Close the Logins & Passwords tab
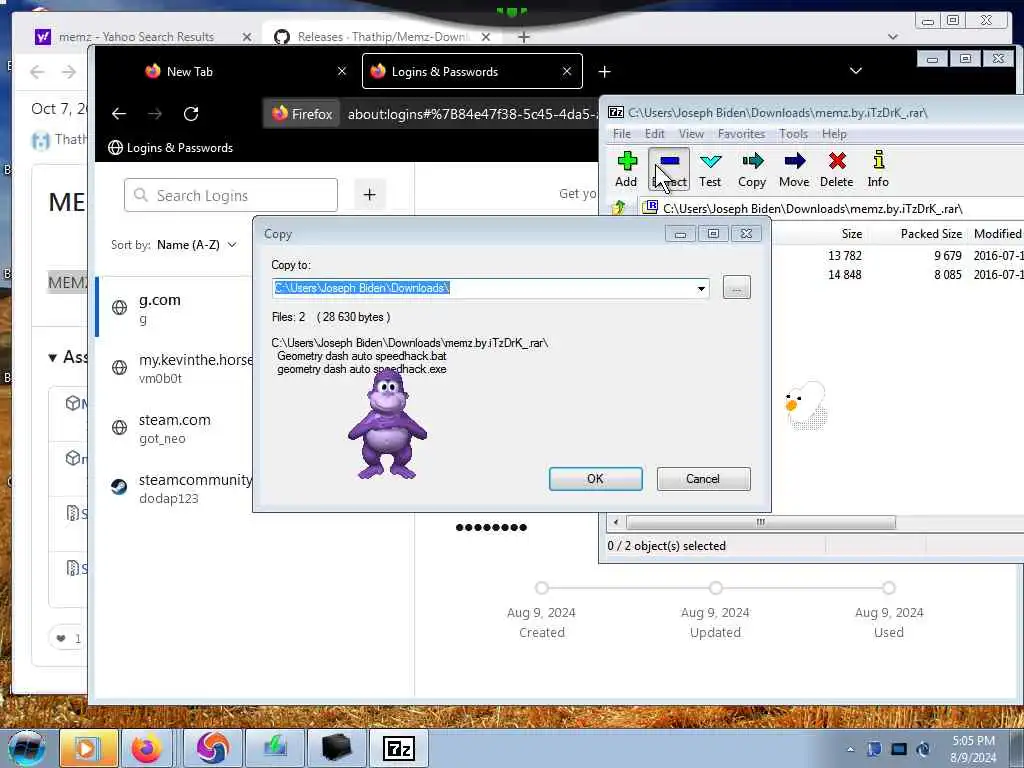 [x=567, y=71]
